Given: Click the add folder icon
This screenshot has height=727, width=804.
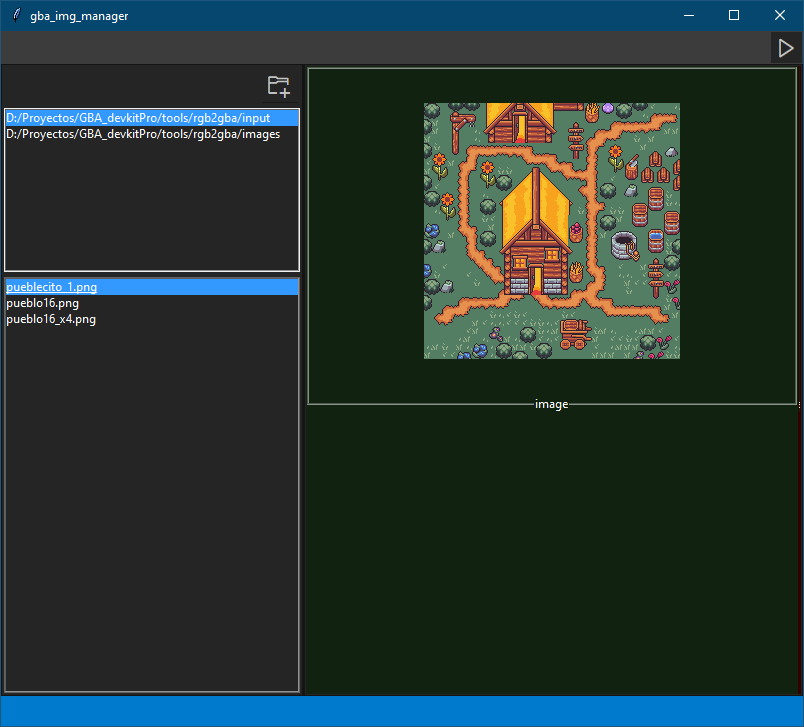Looking at the screenshot, I should pyautogui.click(x=279, y=86).
